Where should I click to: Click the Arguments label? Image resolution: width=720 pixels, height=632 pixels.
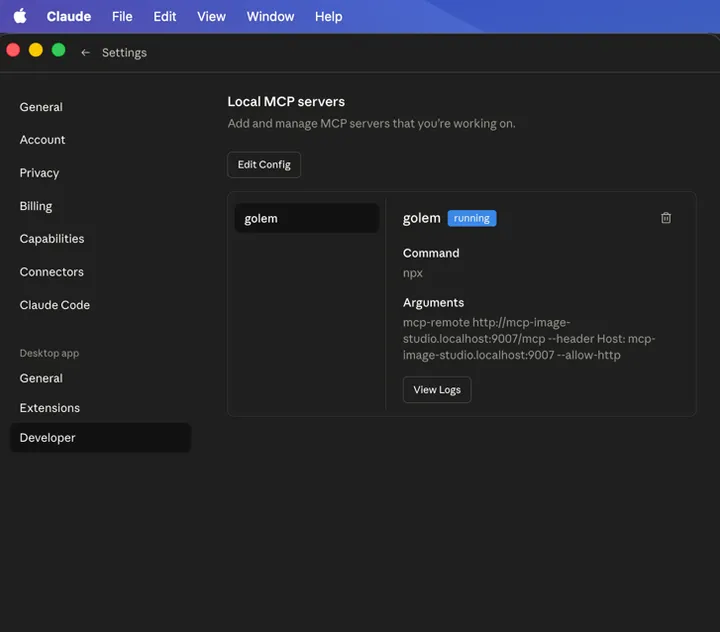point(433,303)
